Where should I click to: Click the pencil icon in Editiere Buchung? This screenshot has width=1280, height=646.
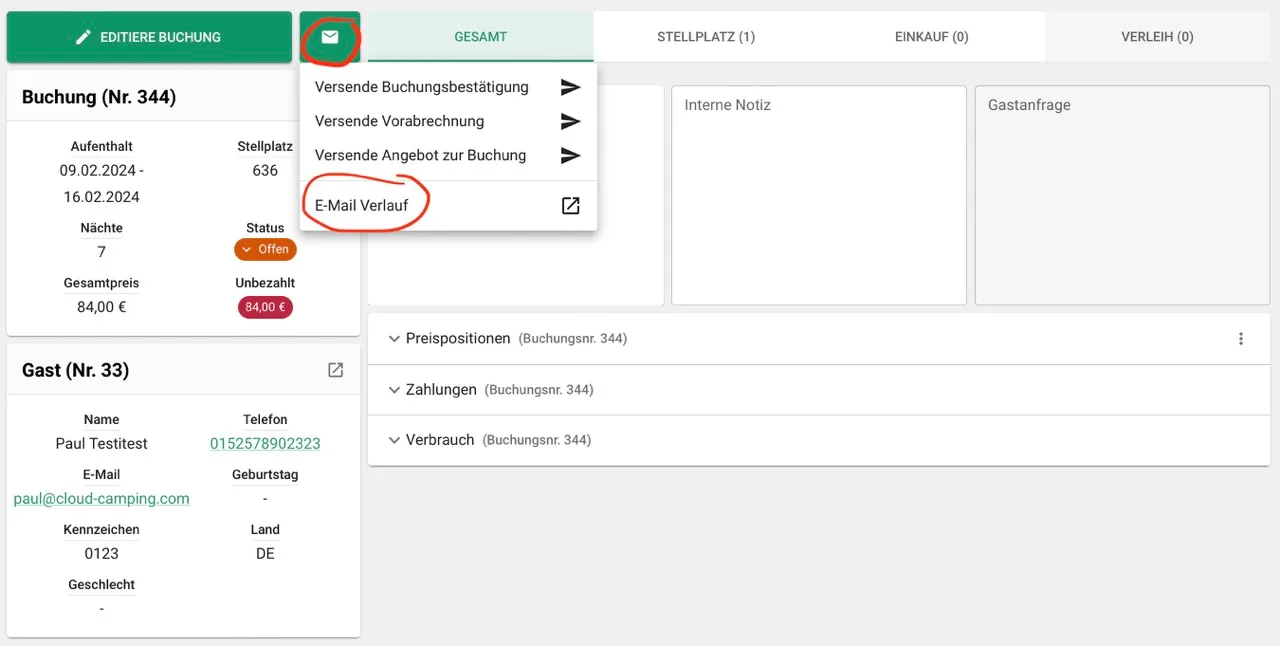[84, 37]
